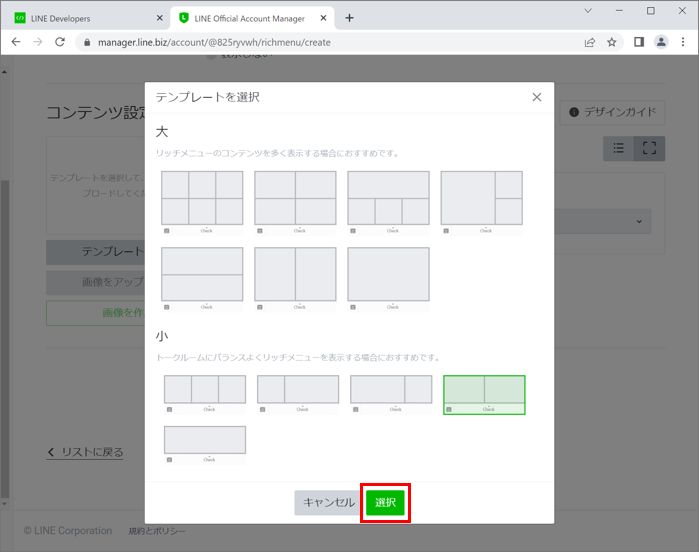
Task: Open the Chrome profile menu
Action: (x=661, y=42)
